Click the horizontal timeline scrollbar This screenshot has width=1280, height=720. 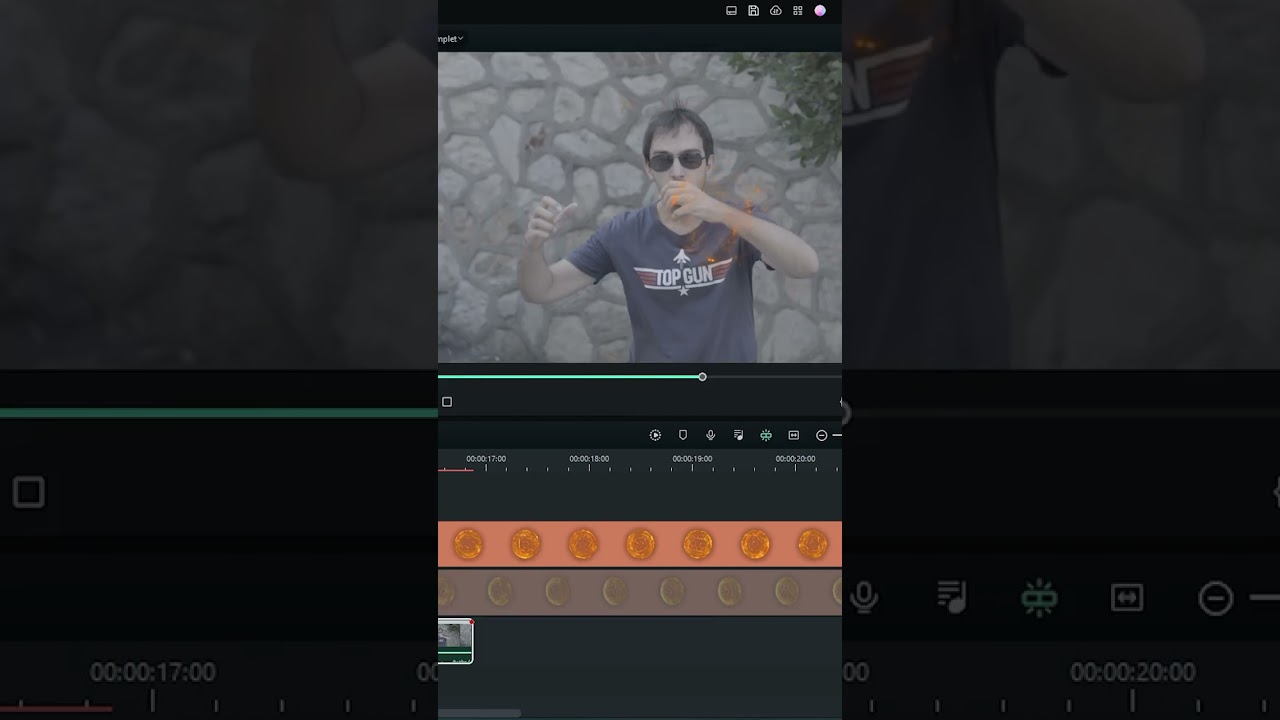(479, 713)
